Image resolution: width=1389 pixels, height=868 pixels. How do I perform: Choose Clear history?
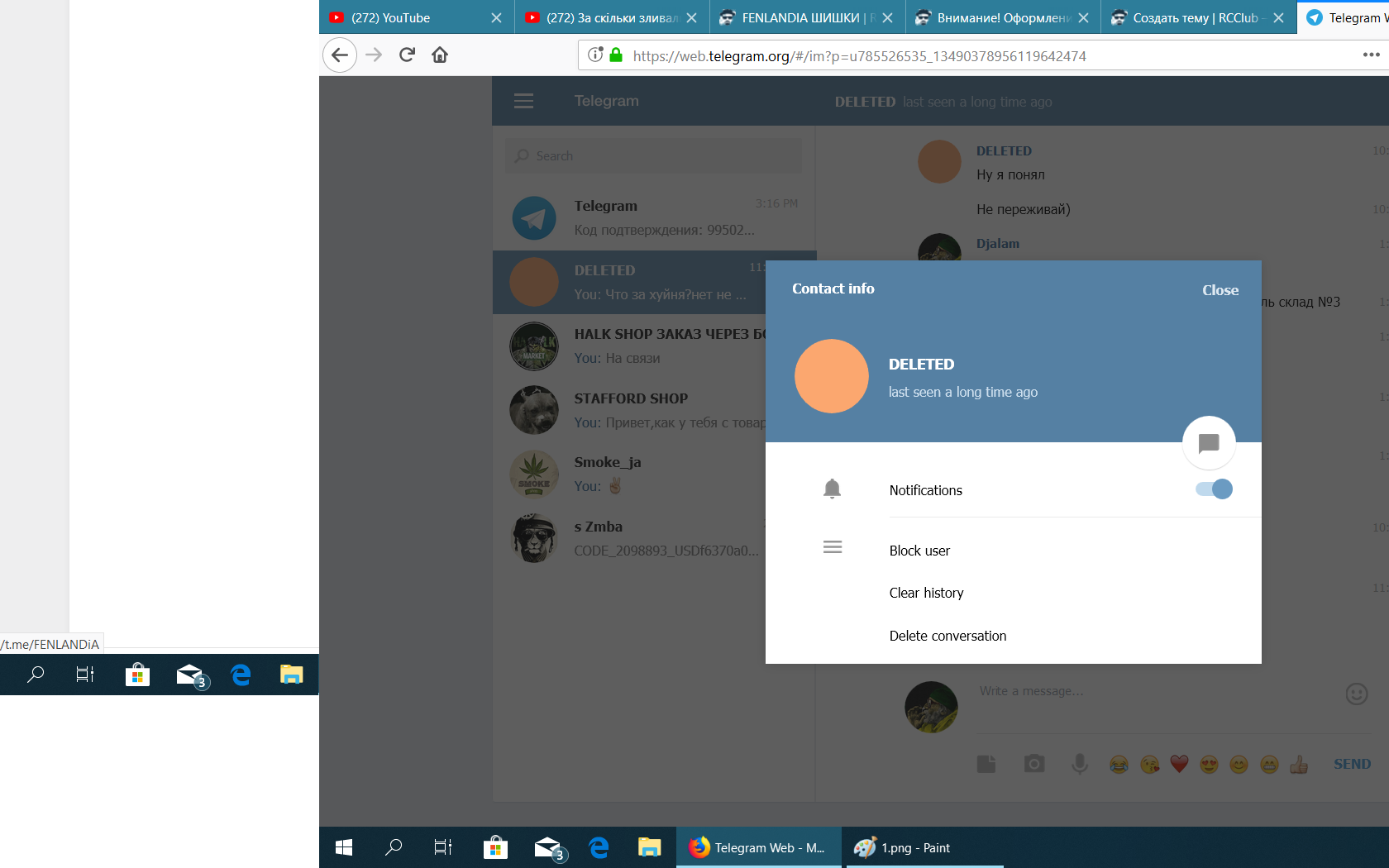[926, 593]
